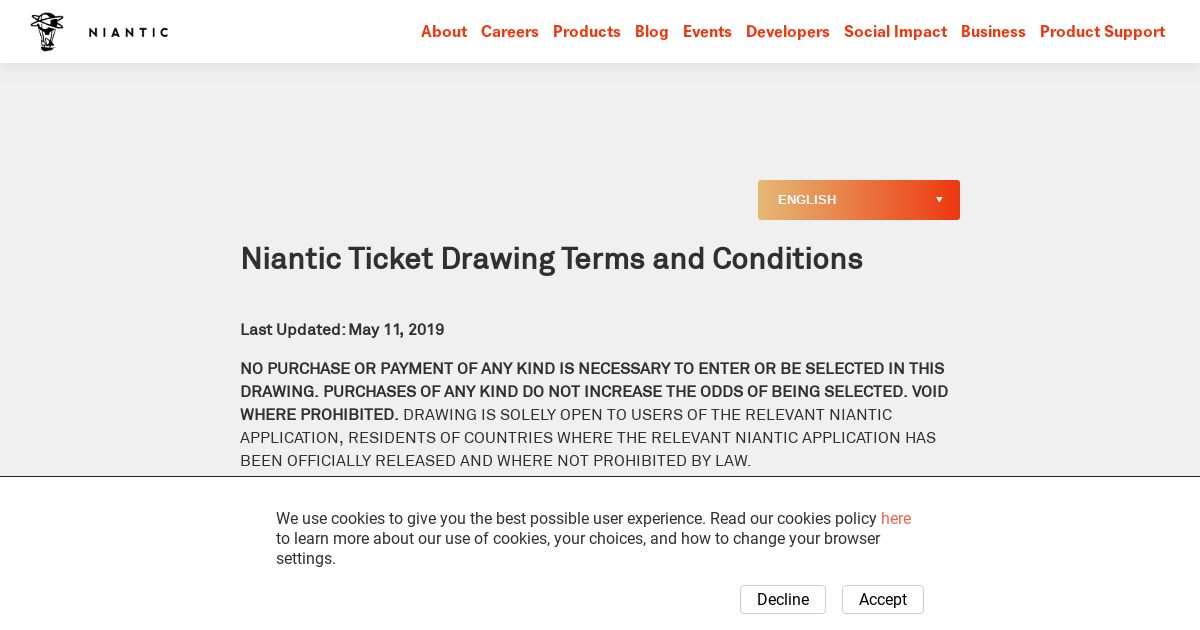This screenshot has height=630, width=1200.
Task: Open the Products navigation link
Action: (x=587, y=32)
